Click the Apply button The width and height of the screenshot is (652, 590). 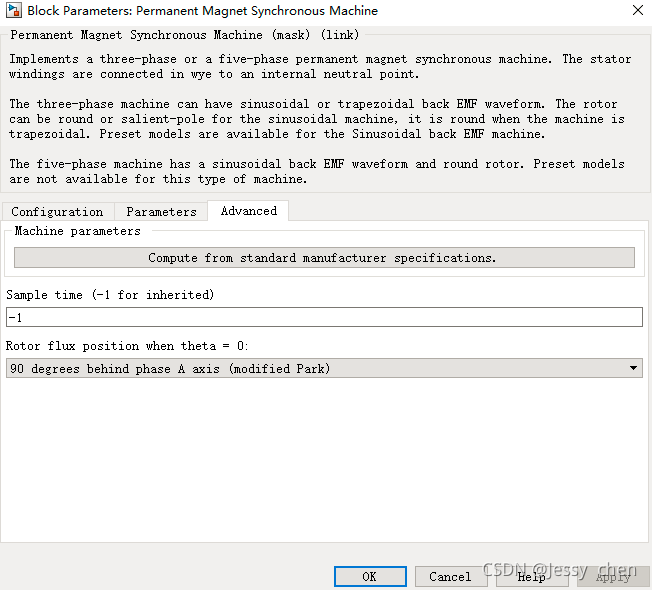(x=613, y=577)
